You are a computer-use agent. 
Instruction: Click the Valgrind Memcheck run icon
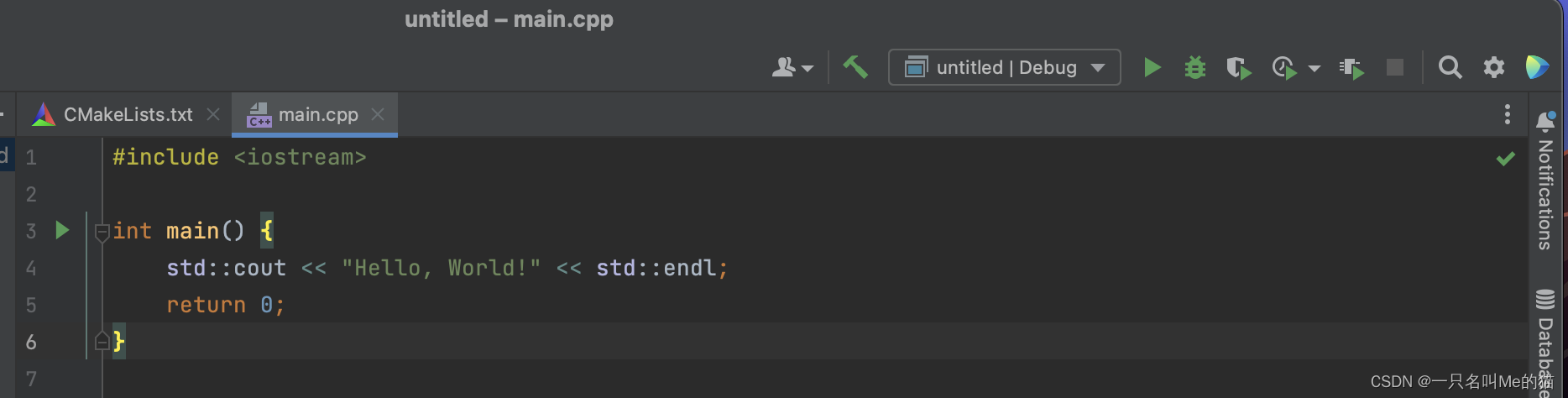pos(1351,68)
